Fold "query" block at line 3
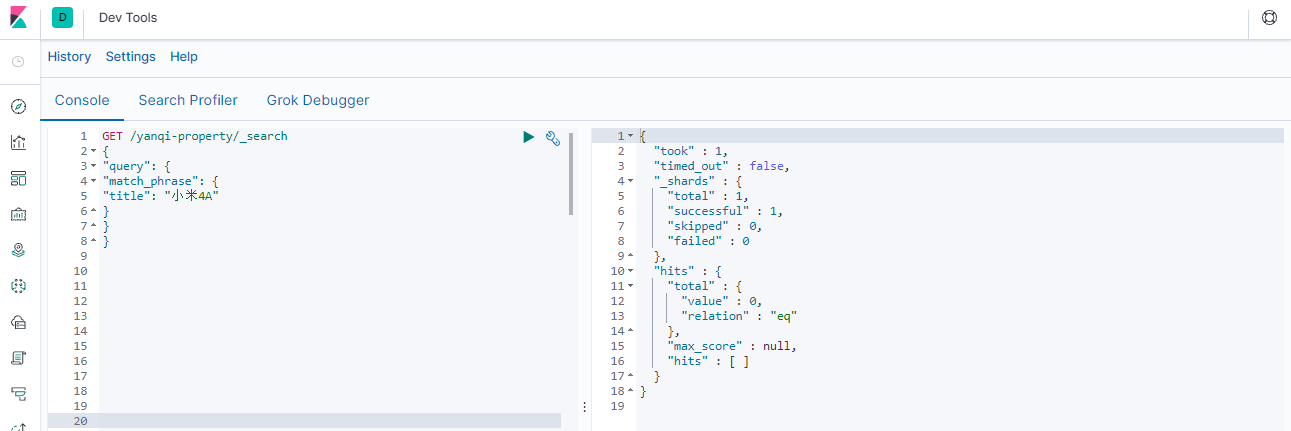1291x431 pixels. [x=93, y=166]
